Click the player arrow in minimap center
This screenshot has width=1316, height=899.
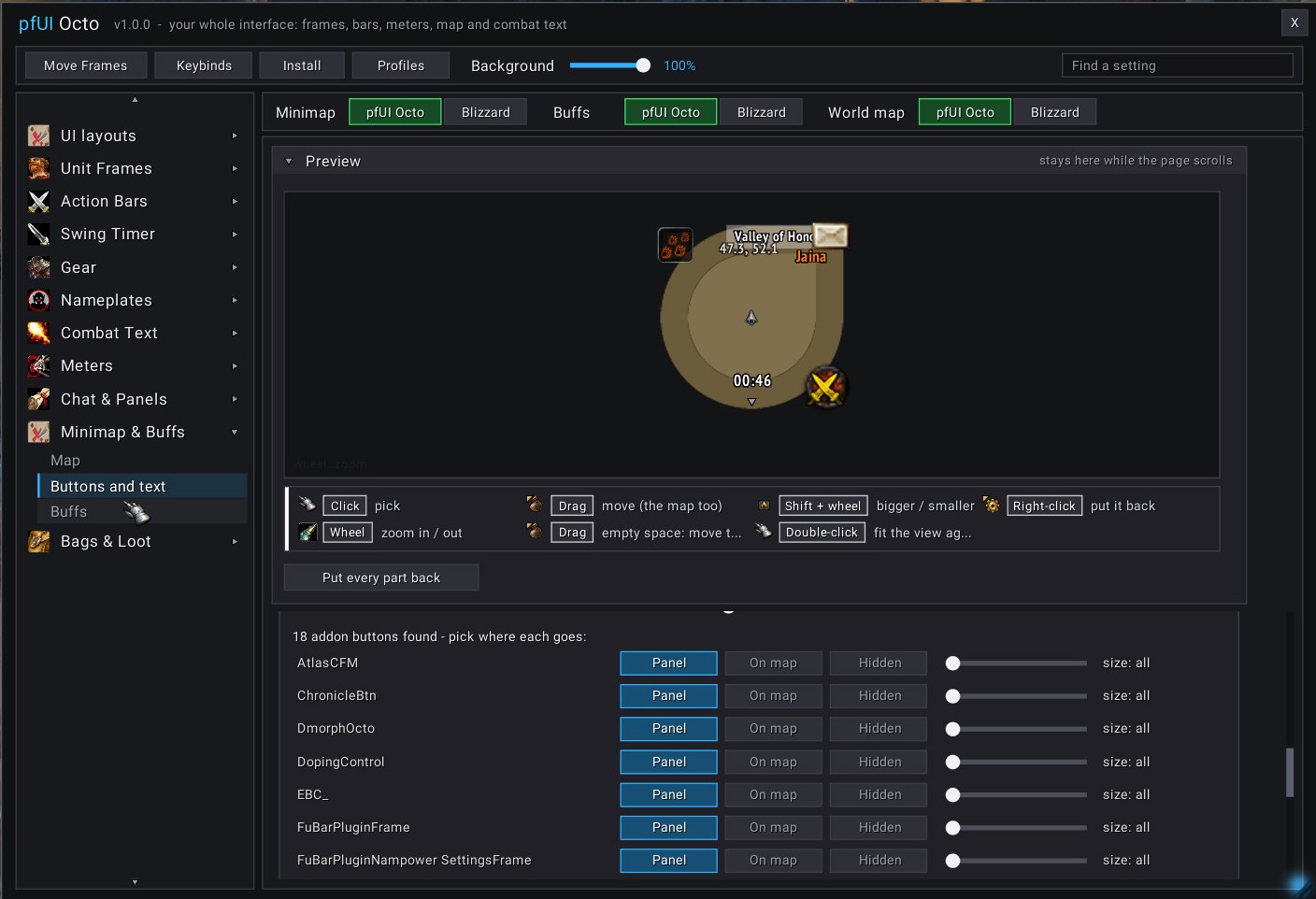pyautogui.click(x=751, y=319)
